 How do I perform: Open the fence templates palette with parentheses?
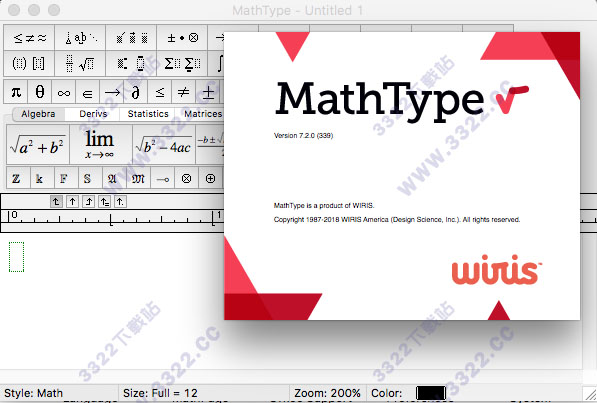click(29, 63)
